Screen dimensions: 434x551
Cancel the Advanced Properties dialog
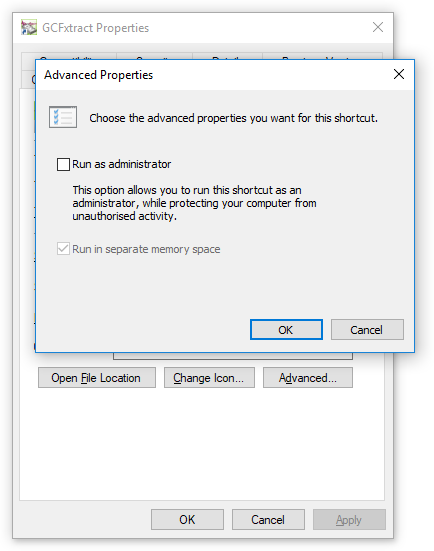[367, 330]
